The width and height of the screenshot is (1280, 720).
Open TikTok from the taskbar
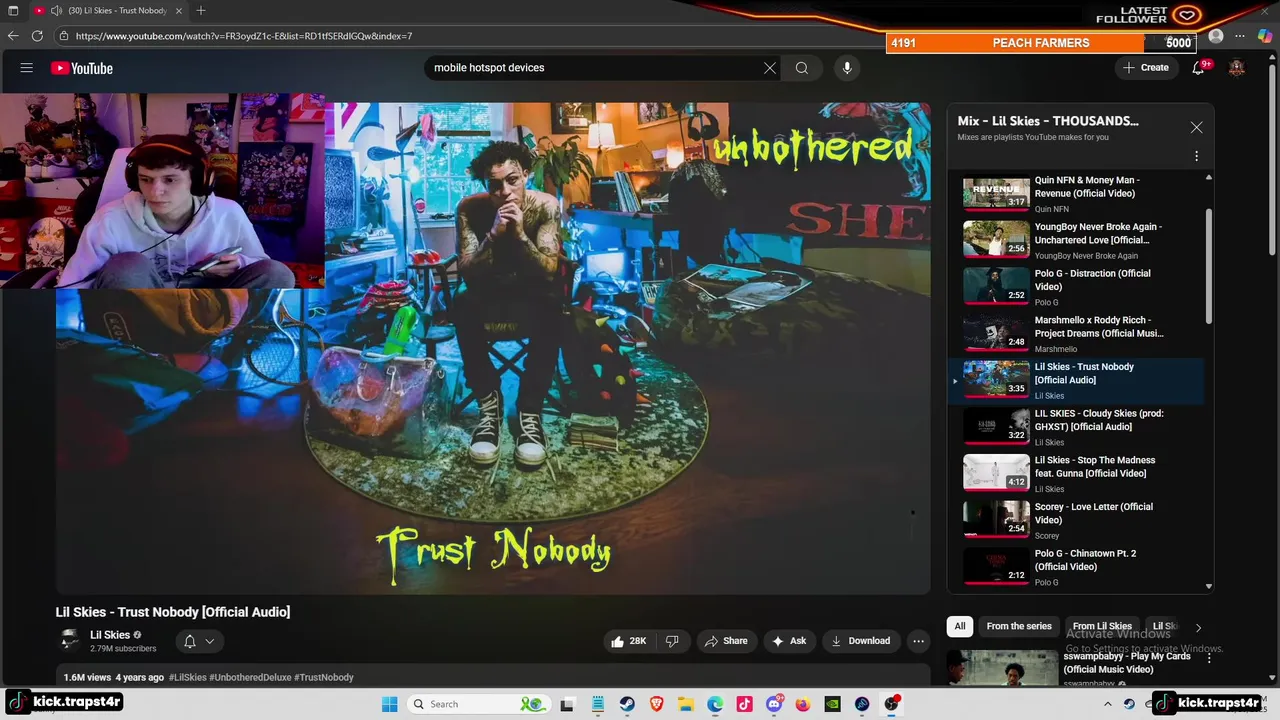click(744, 704)
